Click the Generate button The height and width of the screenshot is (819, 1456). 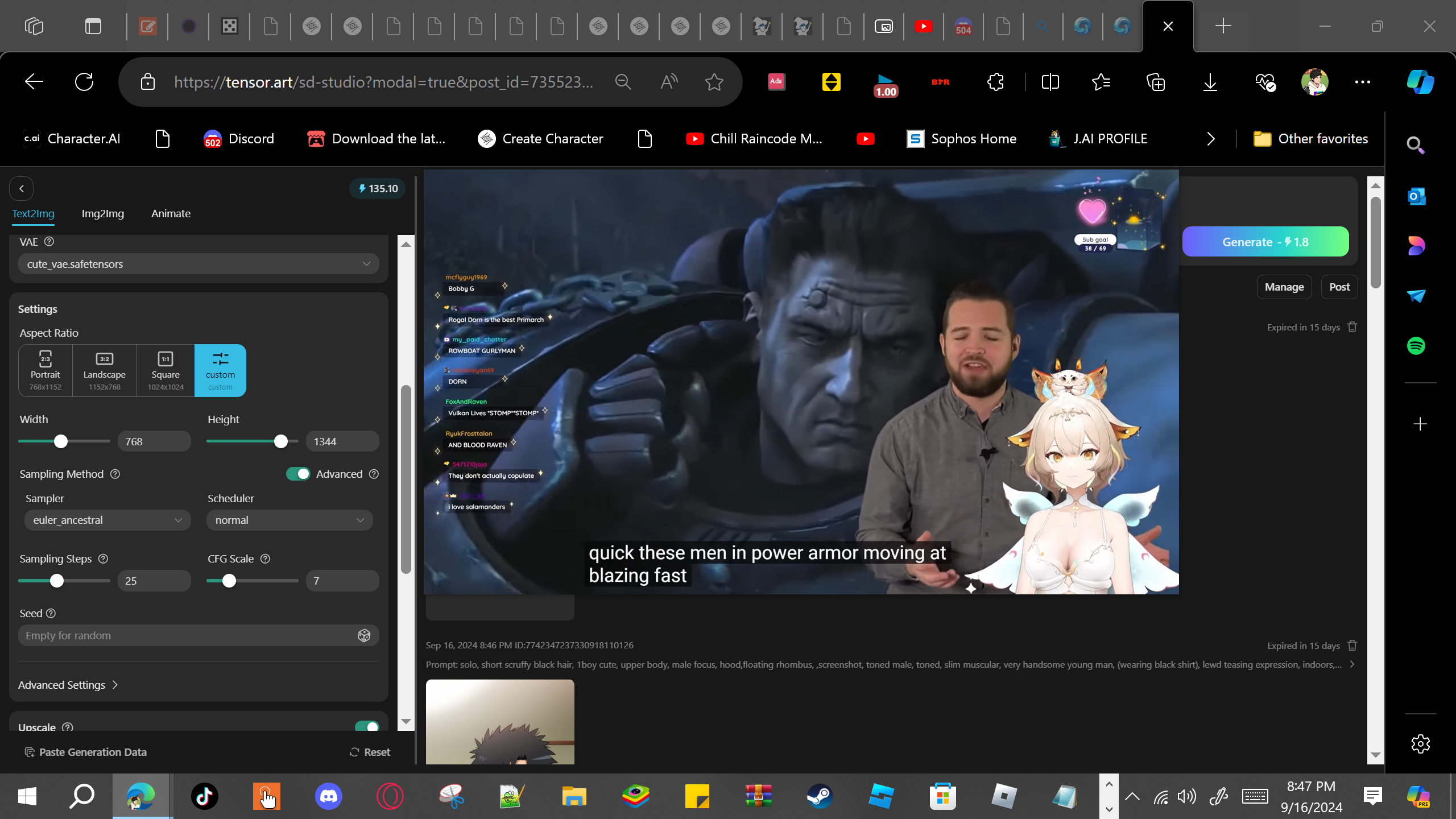coord(1265,242)
